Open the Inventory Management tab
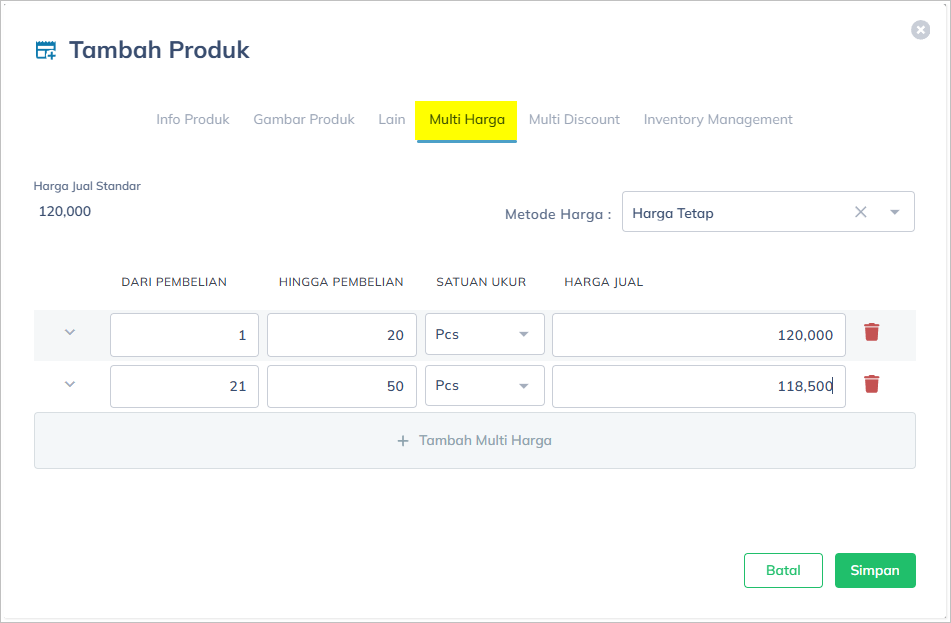This screenshot has height=623, width=951. (717, 120)
